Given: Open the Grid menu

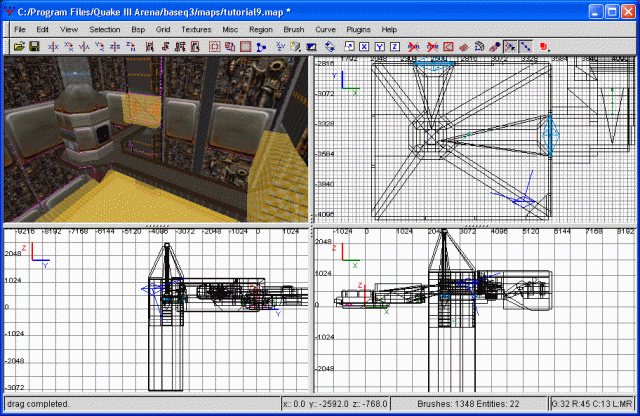Looking at the screenshot, I should (163, 29).
